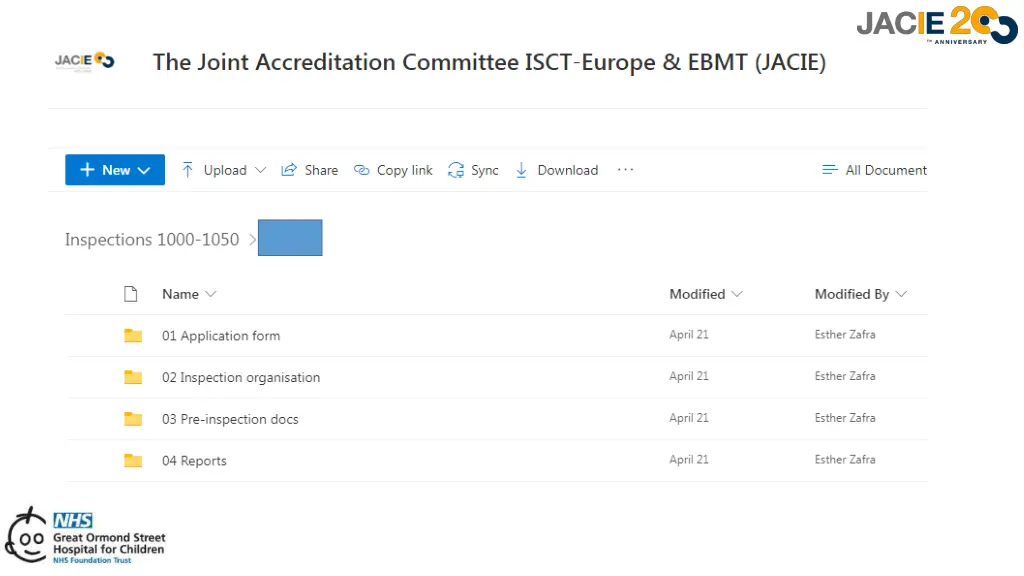Go to Inspections 1000-1050 breadcrumb
The width and height of the screenshot is (1024, 576).
click(x=152, y=240)
